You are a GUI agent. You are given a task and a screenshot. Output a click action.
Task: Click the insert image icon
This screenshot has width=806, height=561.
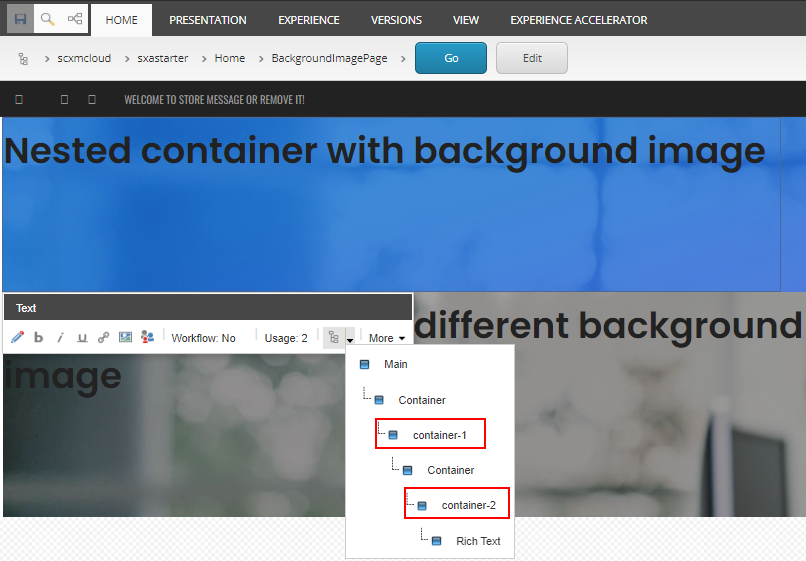tap(125, 337)
